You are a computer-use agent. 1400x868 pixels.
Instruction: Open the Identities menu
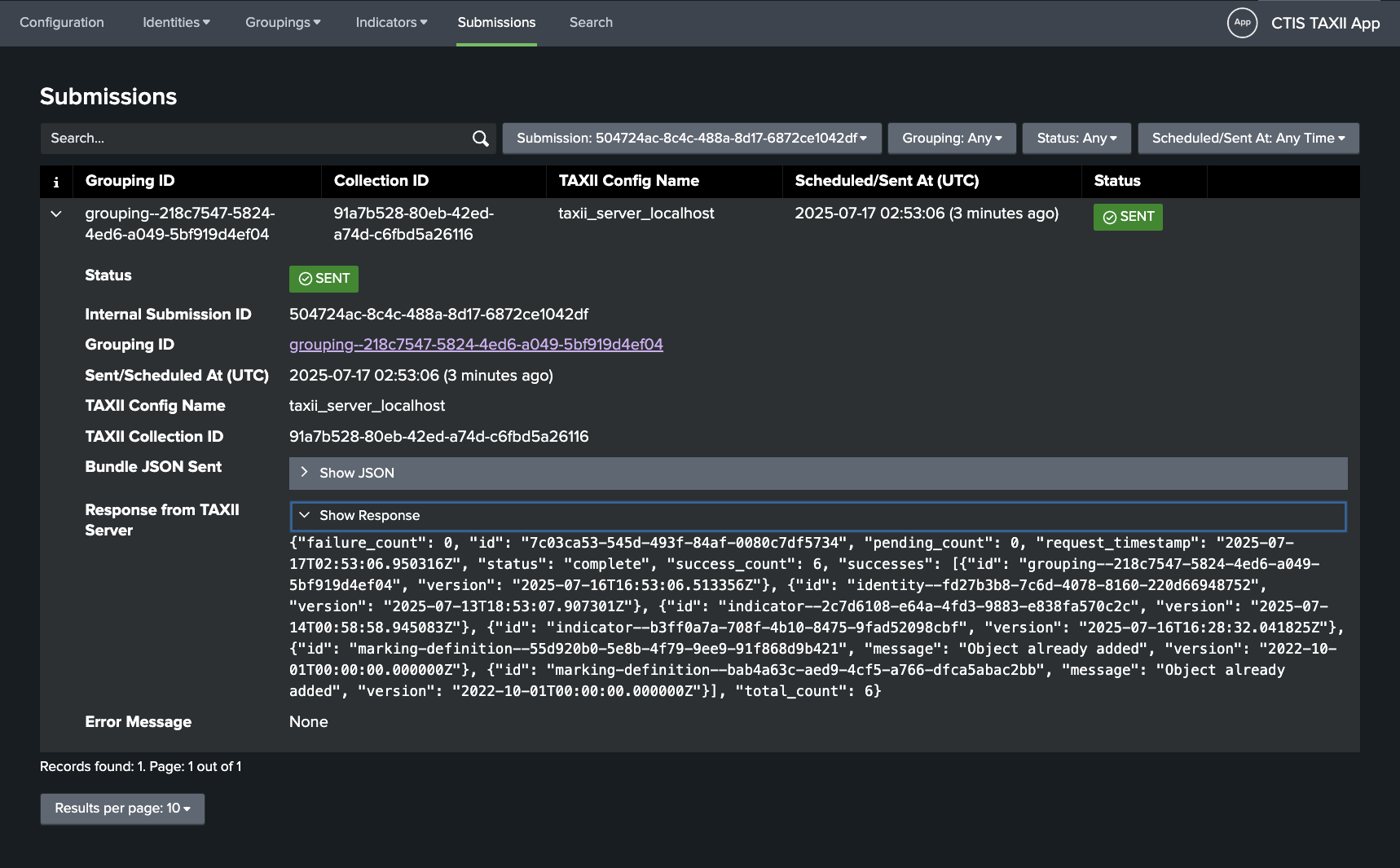coord(176,23)
